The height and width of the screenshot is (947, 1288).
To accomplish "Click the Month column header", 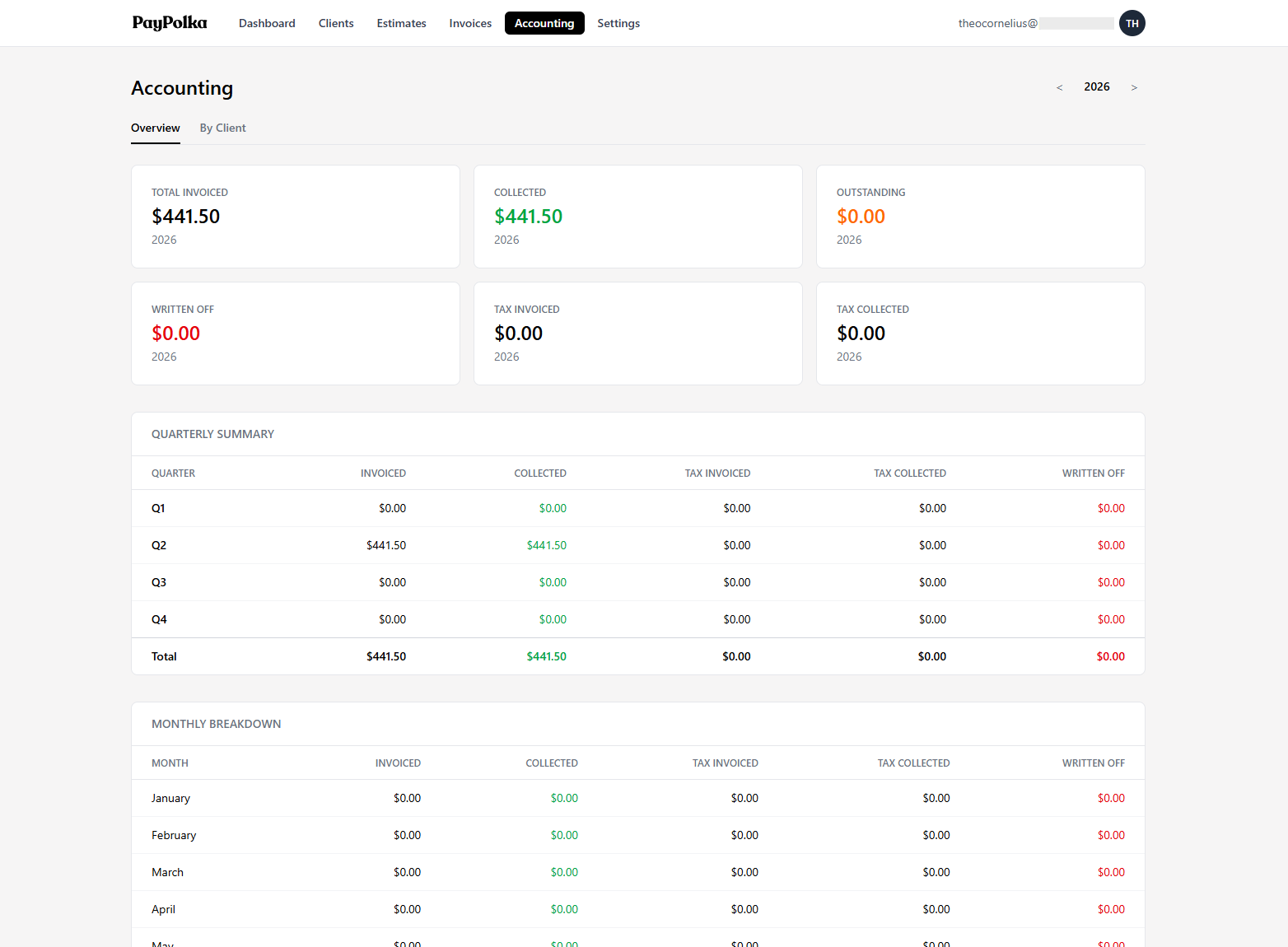I will click(x=170, y=763).
